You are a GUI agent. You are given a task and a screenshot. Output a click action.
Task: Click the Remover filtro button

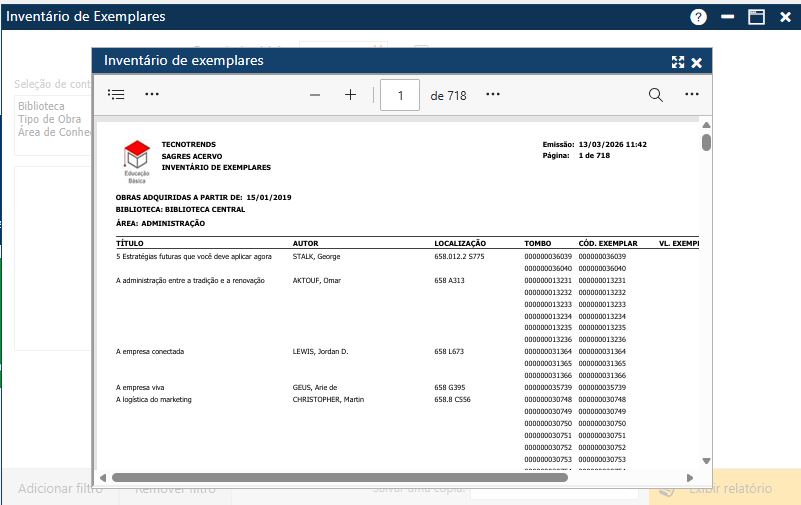click(175, 489)
